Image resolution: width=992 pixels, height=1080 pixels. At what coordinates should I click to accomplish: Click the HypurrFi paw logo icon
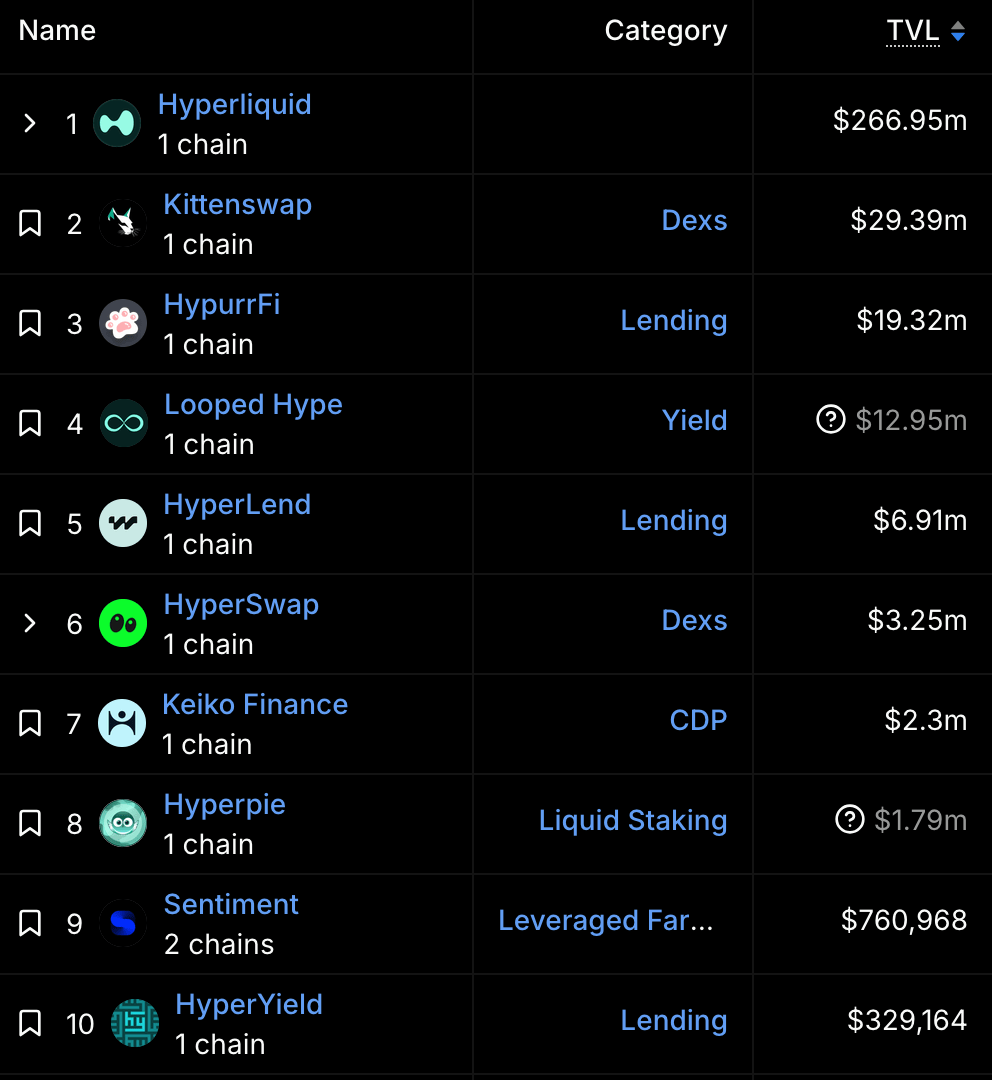coord(123,323)
